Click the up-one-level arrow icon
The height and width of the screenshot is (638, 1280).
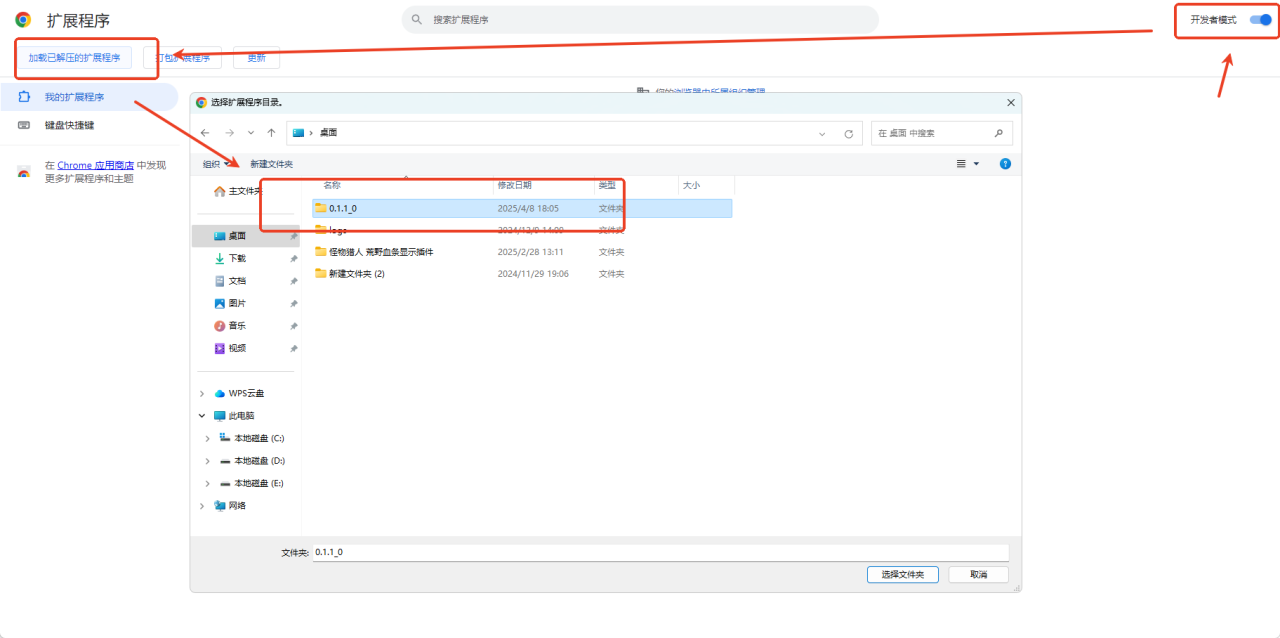(271, 133)
